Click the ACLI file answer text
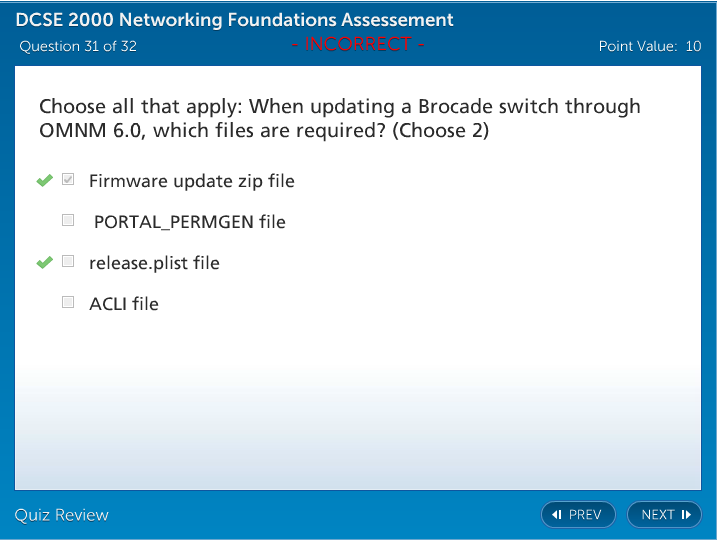Viewport: 717px width, 540px height. pos(124,304)
